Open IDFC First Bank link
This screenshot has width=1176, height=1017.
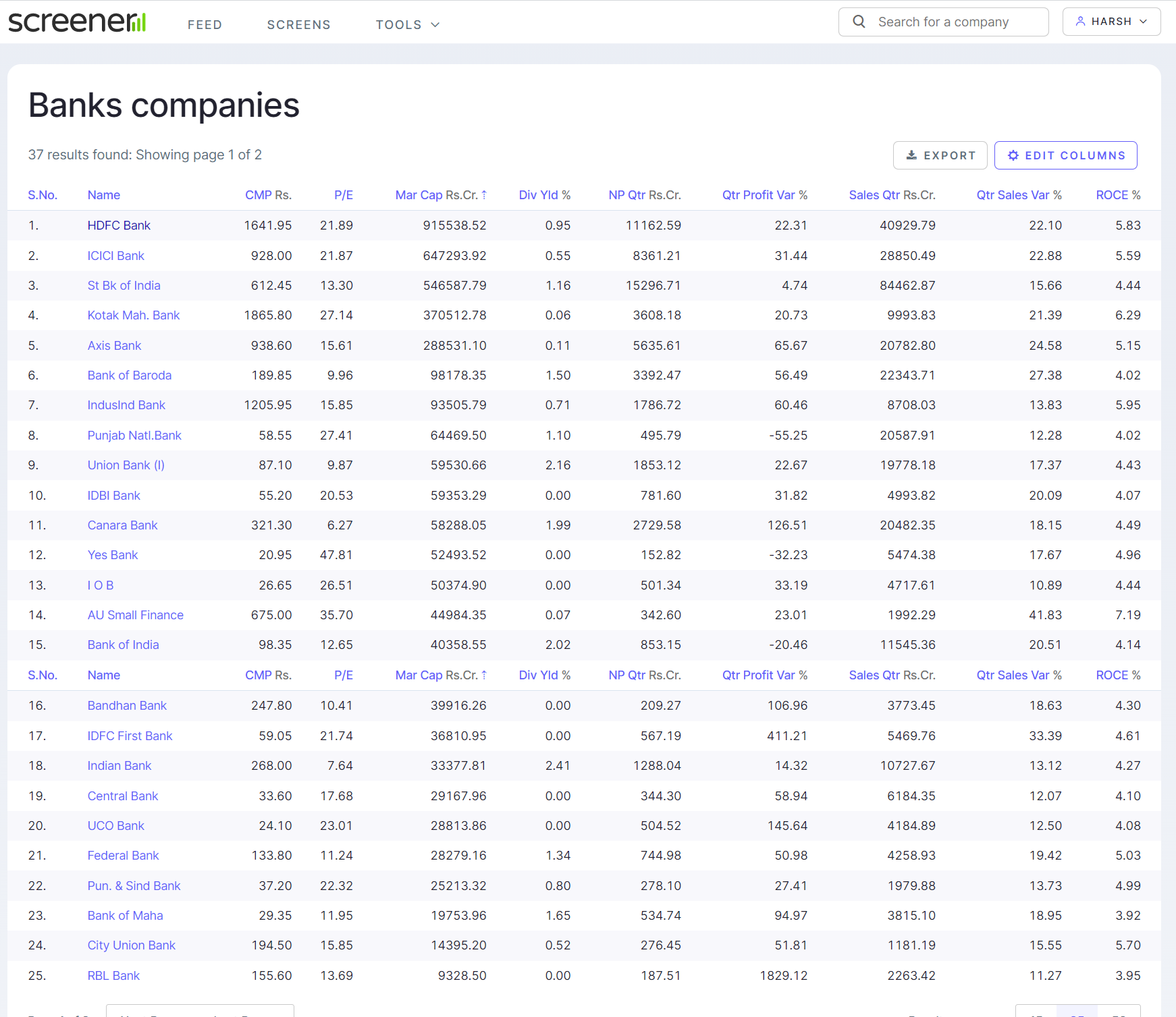130,736
